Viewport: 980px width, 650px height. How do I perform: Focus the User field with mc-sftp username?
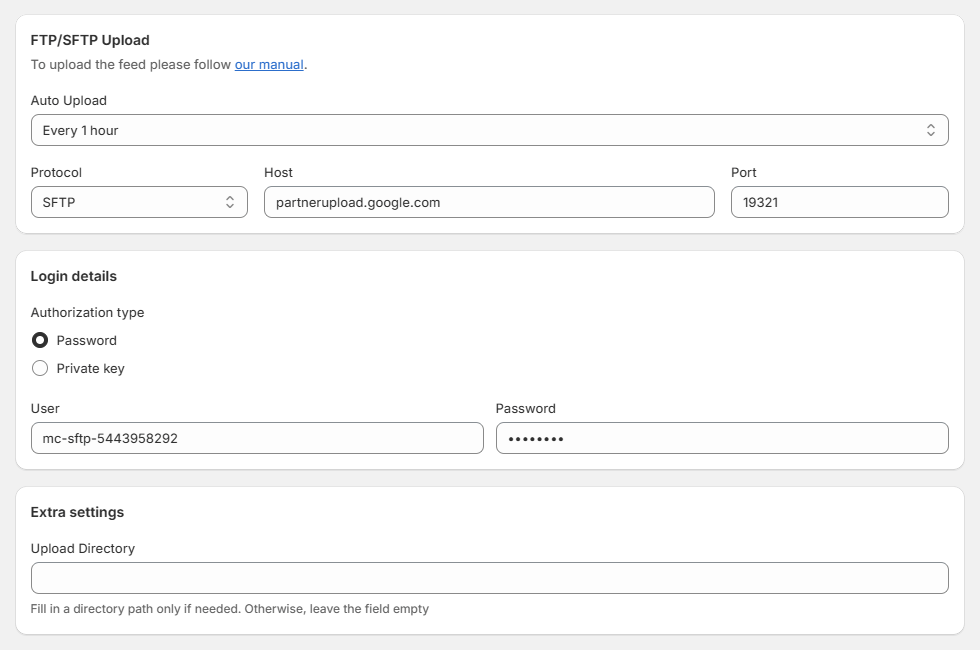coord(257,437)
